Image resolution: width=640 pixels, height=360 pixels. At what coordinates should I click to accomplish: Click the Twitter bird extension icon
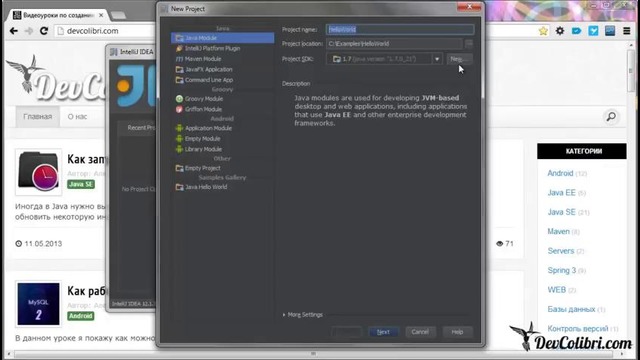coord(593,31)
